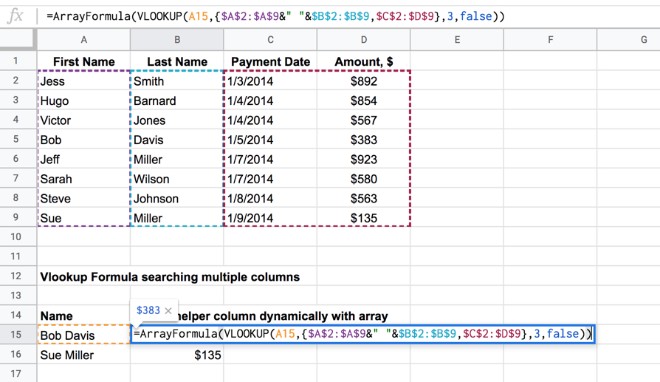Click the Last Name header cell
Screen dimensions: 660x382
pos(177,61)
